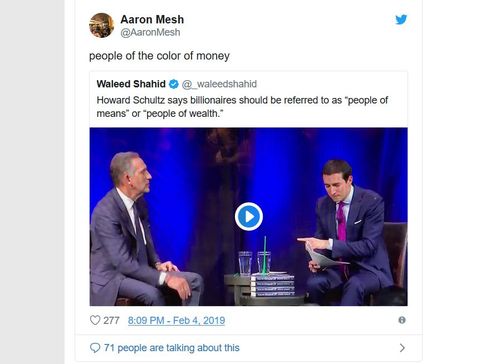View 71 people are talking about this
Image resolution: width=500 pixels, height=364 pixels.
[172, 348]
